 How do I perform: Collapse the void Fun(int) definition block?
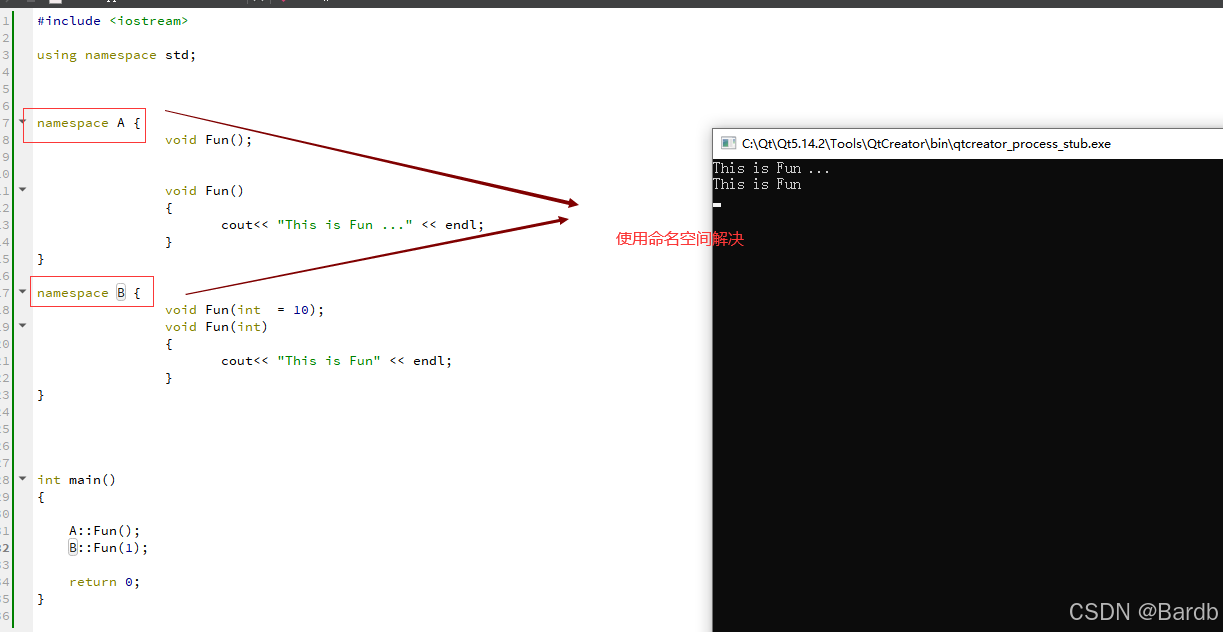(22, 325)
